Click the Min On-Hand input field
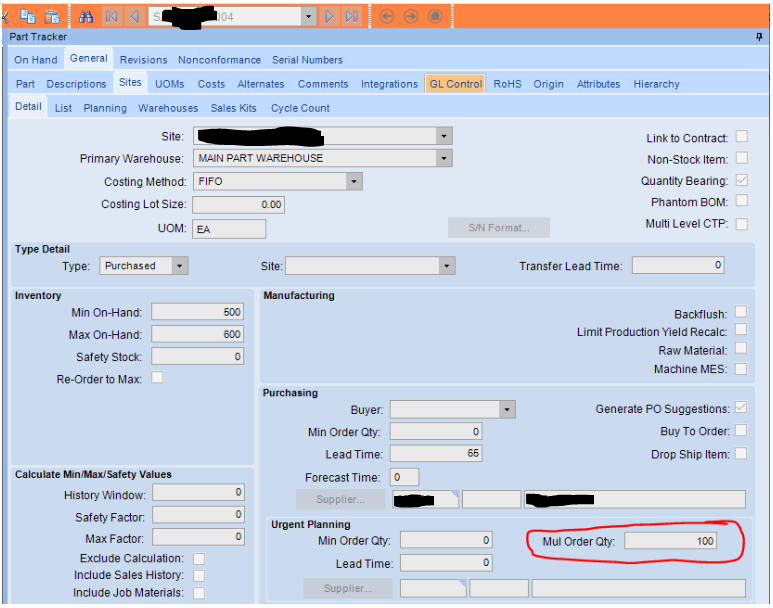773x608 pixels. click(x=197, y=312)
